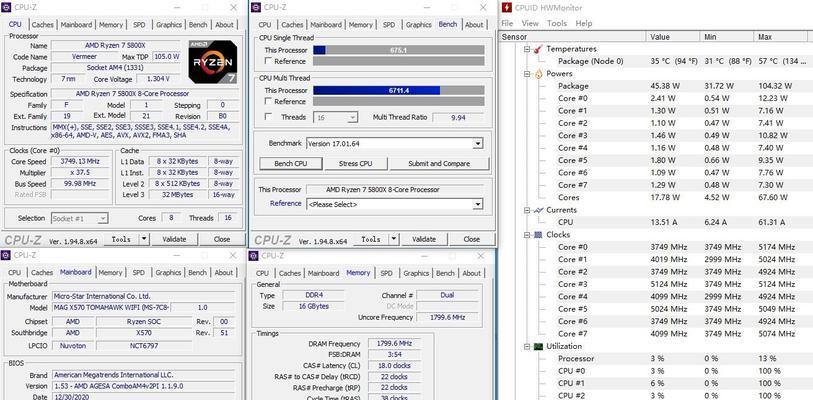813x400 pixels.
Task: Click the CPU-Z icon in Bench window title
Action: tap(256, 7)
